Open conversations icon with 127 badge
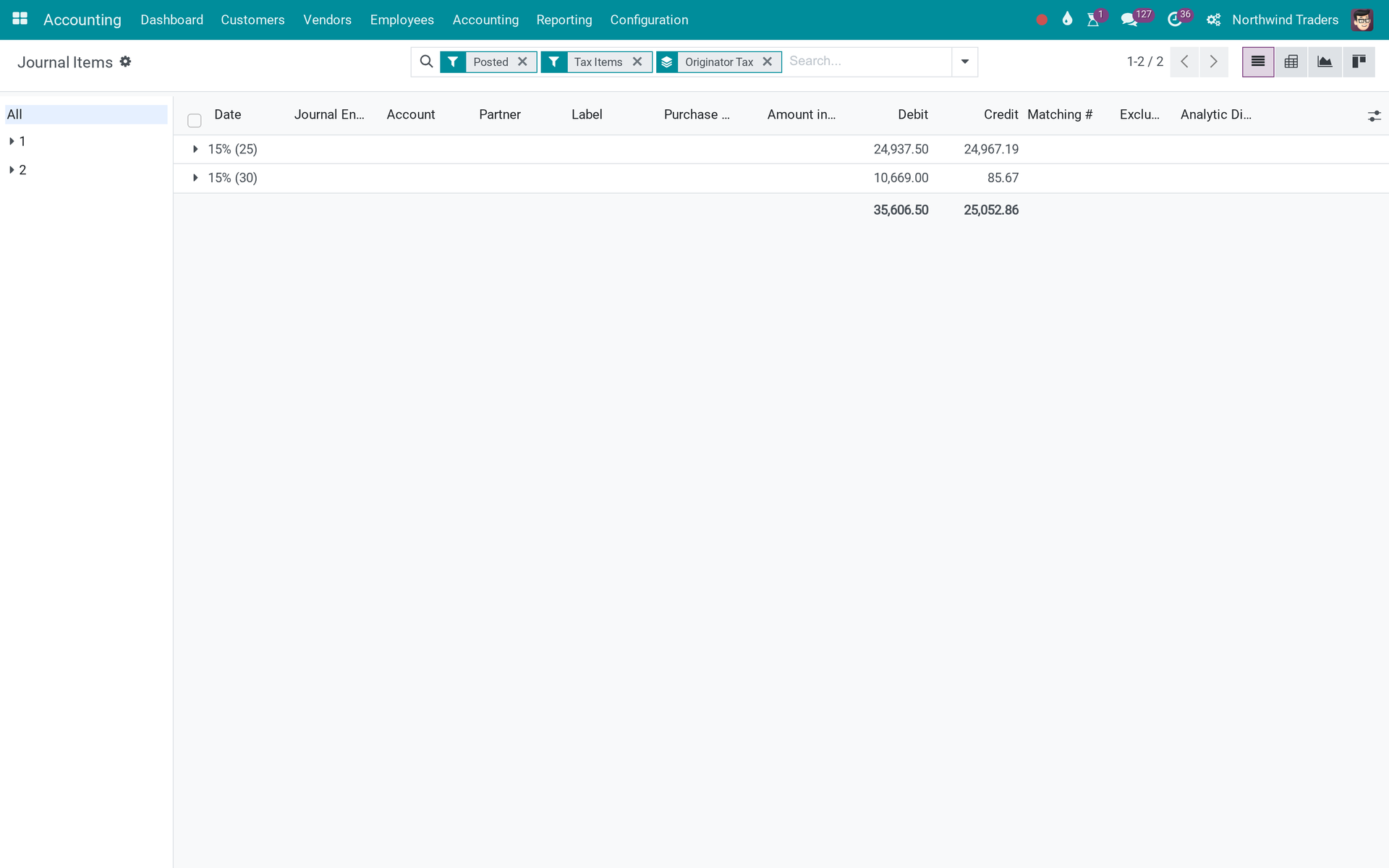 [1129, 20]
